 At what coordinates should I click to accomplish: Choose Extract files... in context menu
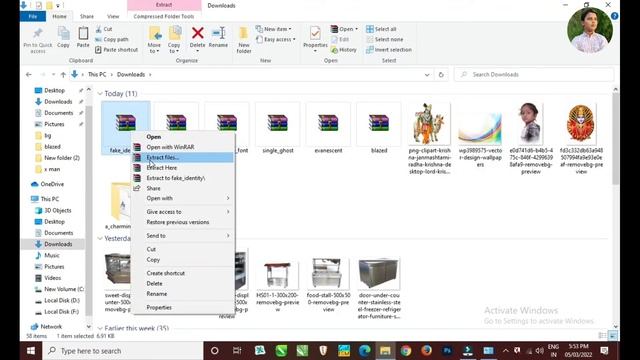pyautogui.click(x=183, y=158)
